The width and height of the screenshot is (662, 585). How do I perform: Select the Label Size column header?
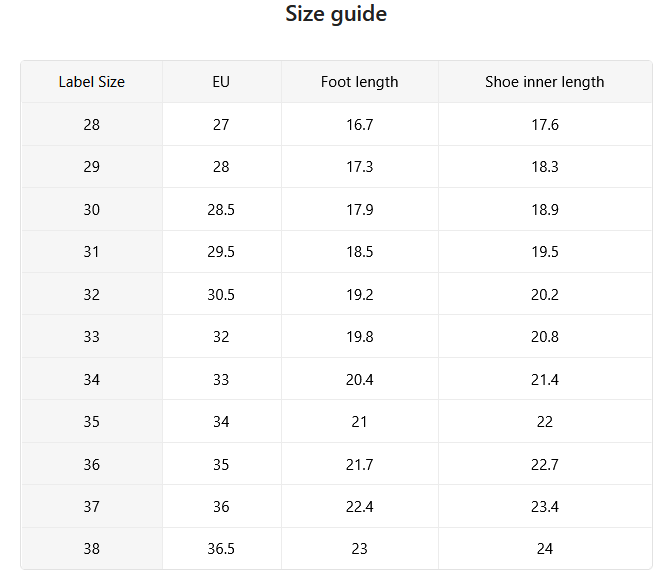(92, 82)
